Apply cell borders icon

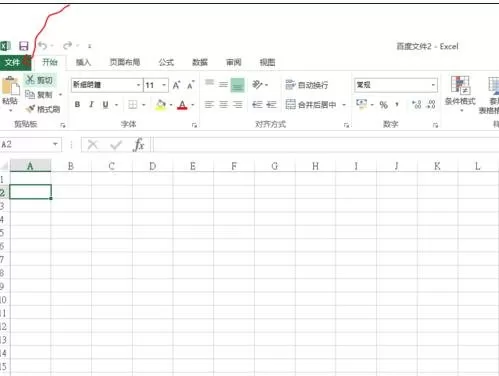point(133,105)
